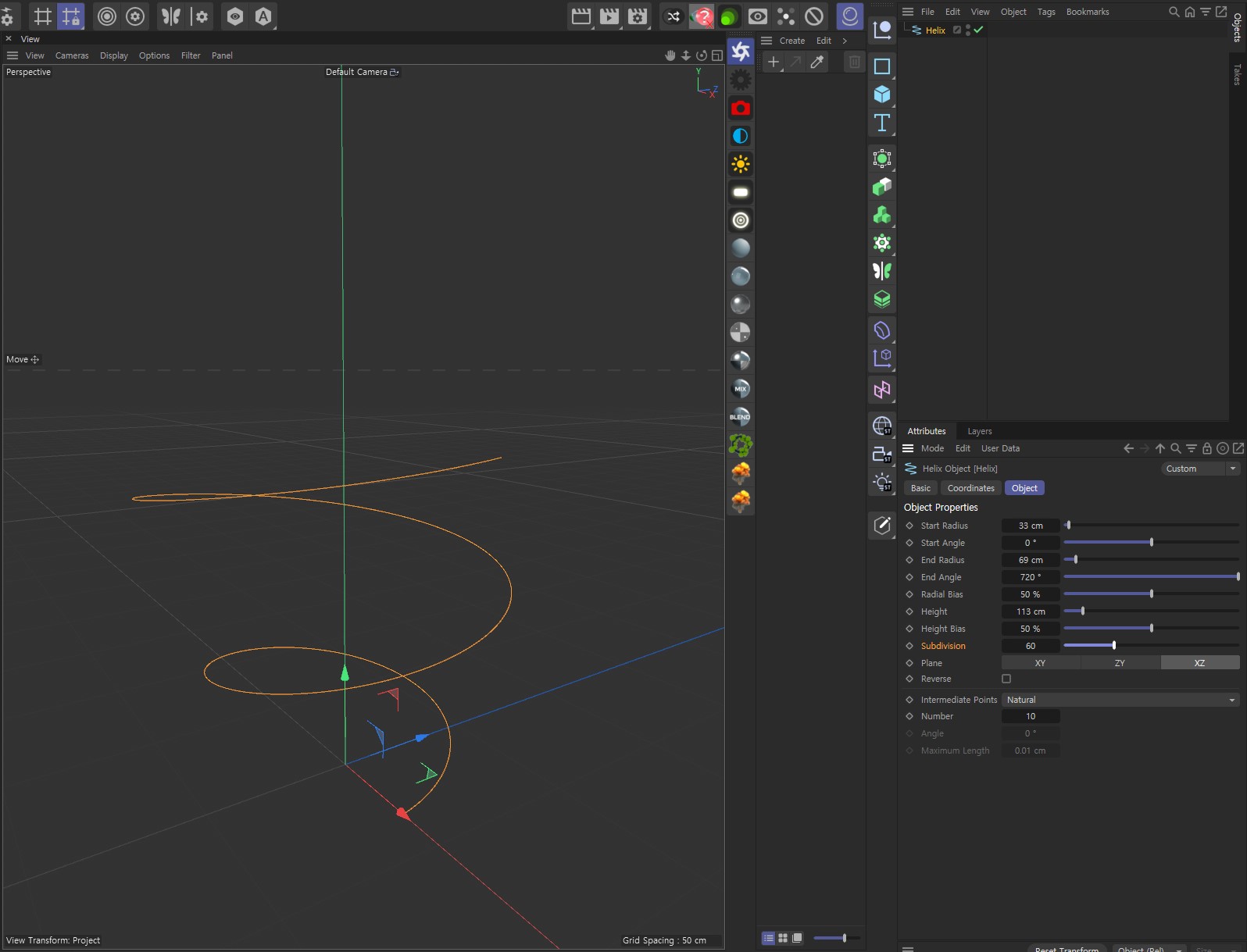
Task: Open the Cameras viewport menu
Action: point(72,55)
